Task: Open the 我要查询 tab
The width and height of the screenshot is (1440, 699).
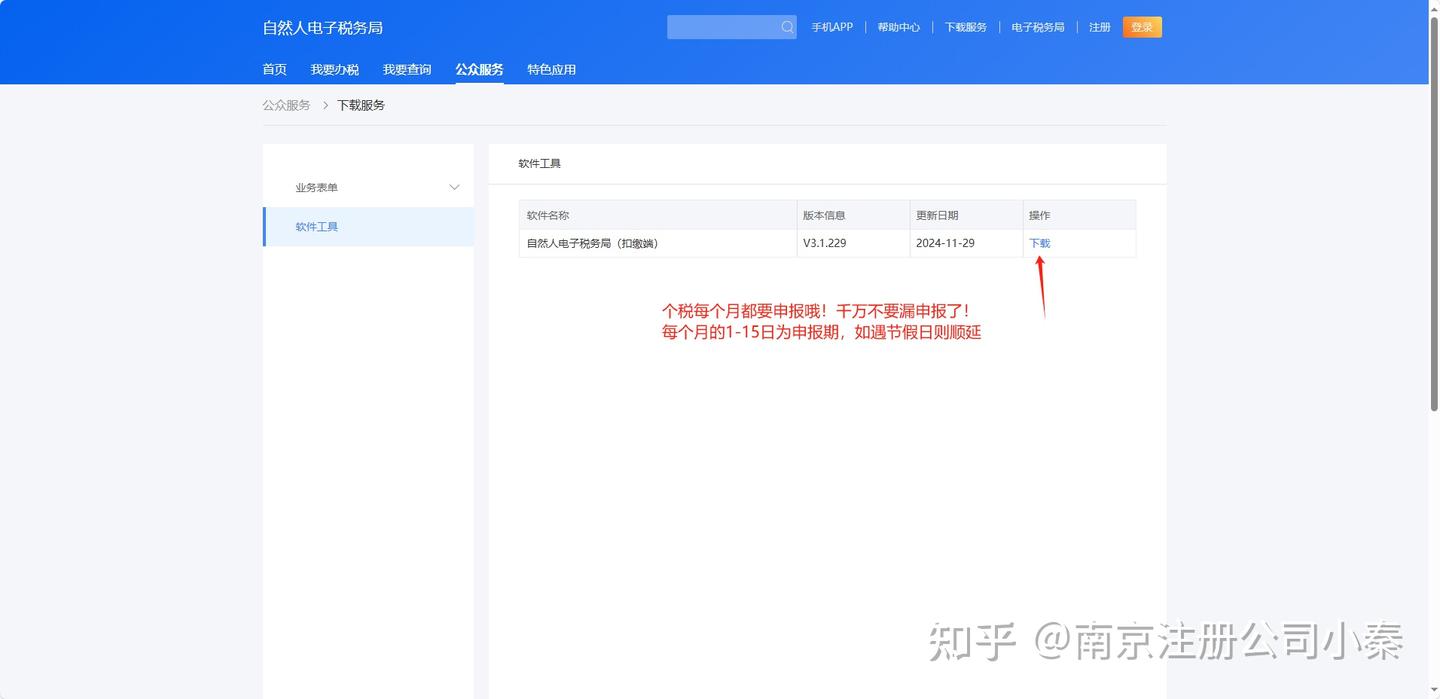Action: click(x=407, y=69)
